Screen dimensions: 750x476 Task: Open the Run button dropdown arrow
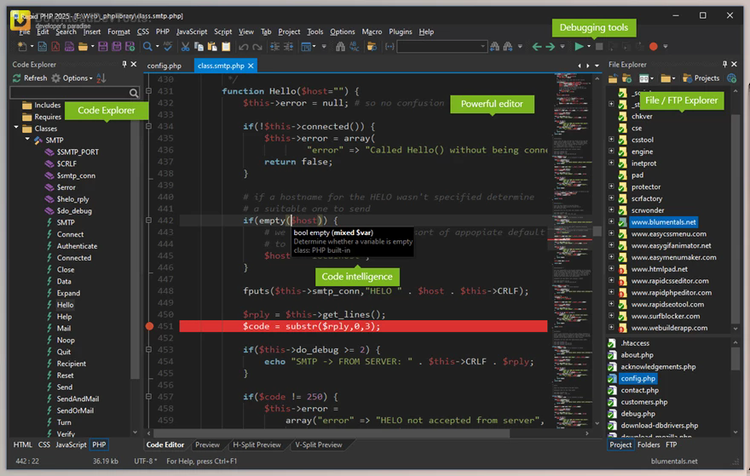(589, 46)
